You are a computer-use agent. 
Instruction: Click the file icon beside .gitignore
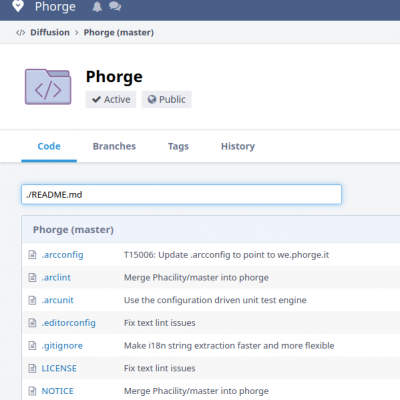pyautogui.click(x=32, y=345)
